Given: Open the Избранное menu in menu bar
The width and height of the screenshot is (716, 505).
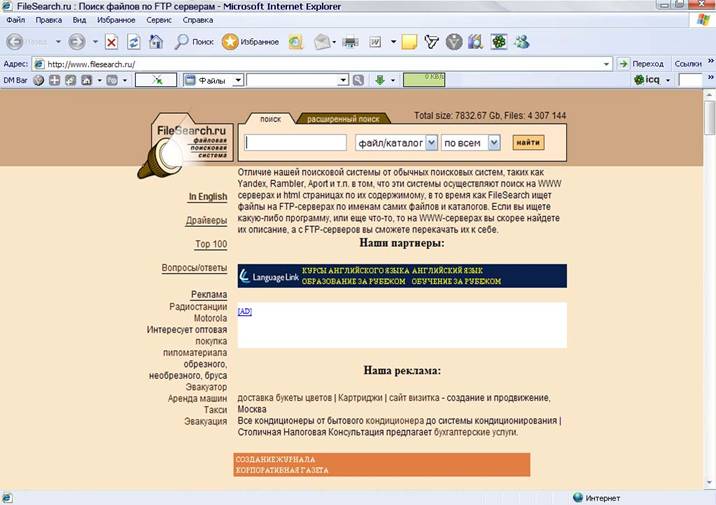Looking at the screenshot, I should point(116,20).
